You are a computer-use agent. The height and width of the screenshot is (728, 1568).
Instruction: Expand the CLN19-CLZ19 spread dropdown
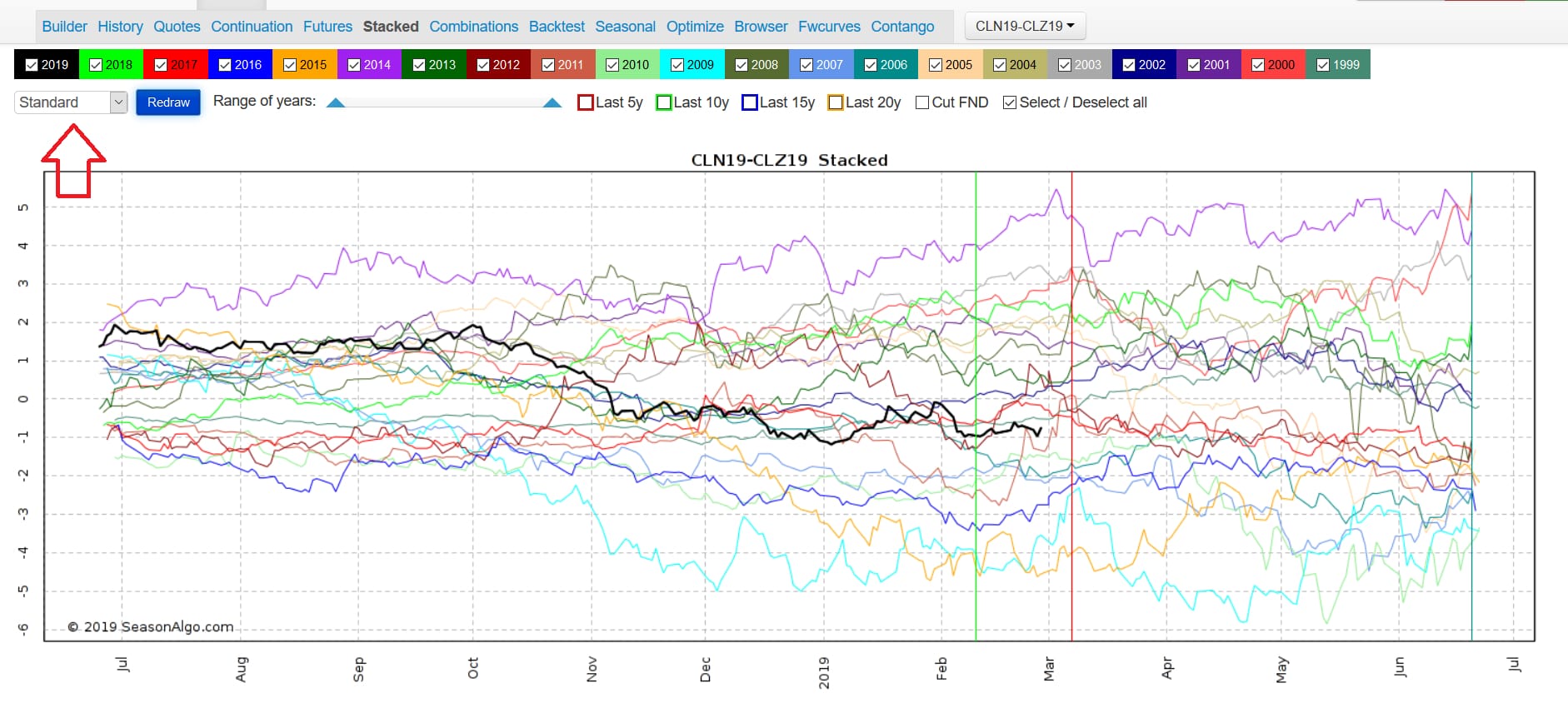click(x=1025, y=26)
